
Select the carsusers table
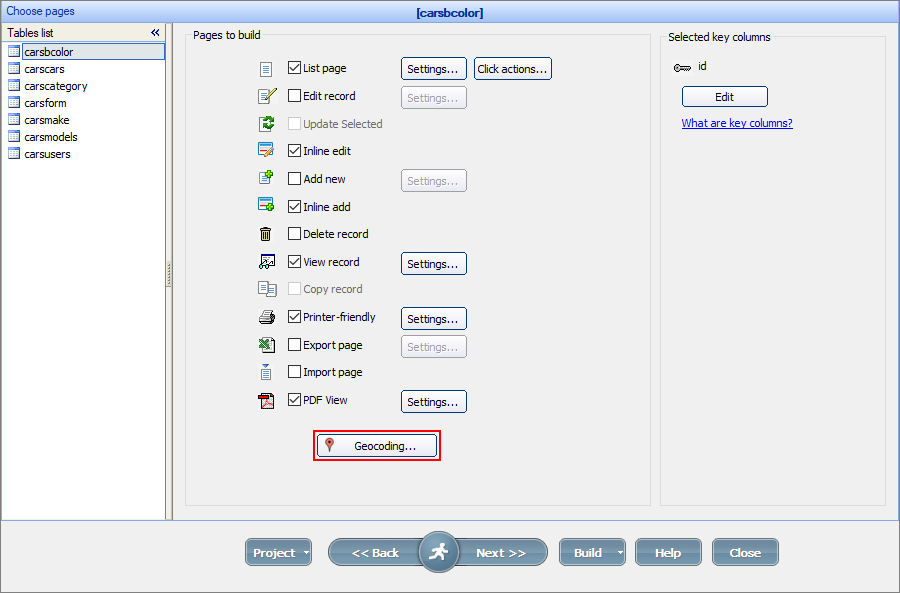(47, 154)
